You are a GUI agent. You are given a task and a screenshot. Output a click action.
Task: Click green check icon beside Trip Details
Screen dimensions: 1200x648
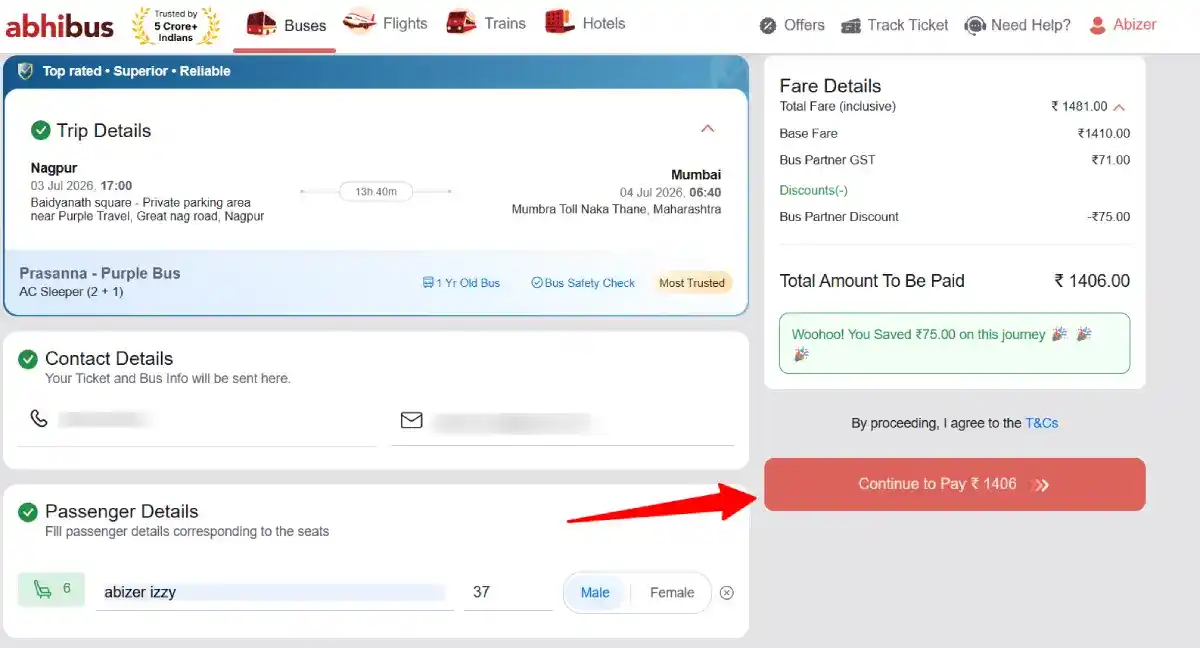pos(41,130)
